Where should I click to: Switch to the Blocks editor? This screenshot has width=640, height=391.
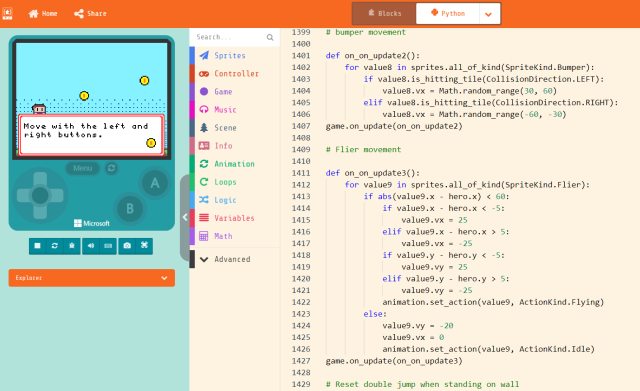[384, 13]
